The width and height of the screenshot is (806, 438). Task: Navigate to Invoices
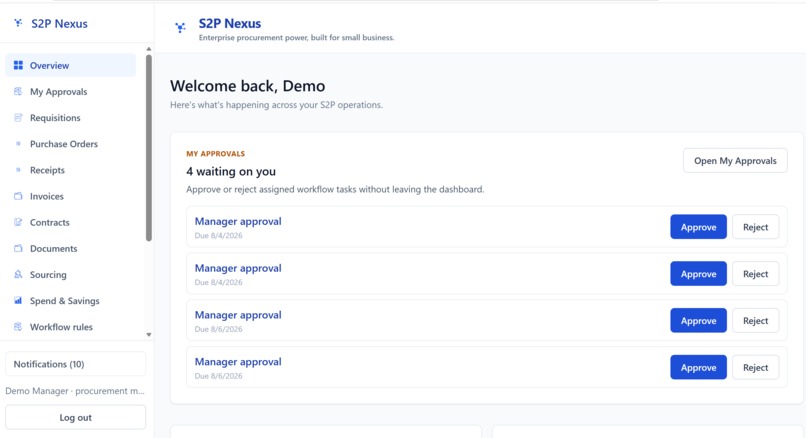tap(71, 196)
